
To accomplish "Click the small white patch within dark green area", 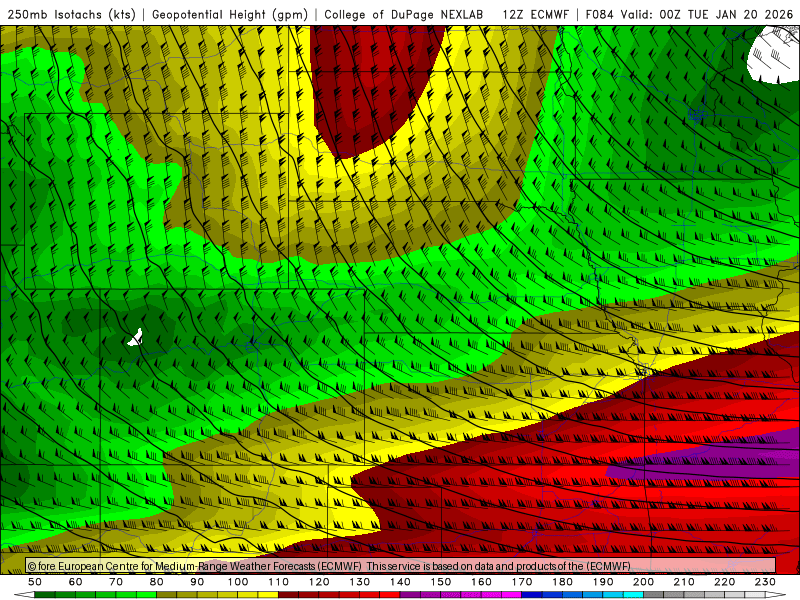I will pos(136,338).
